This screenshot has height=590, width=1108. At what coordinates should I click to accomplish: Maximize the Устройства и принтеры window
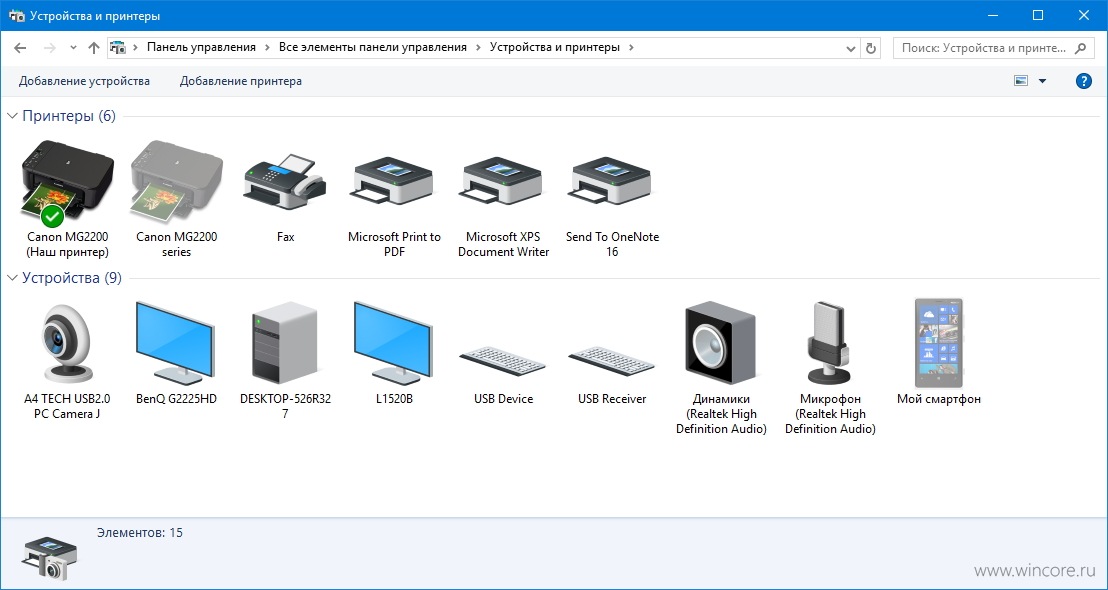1037,15
